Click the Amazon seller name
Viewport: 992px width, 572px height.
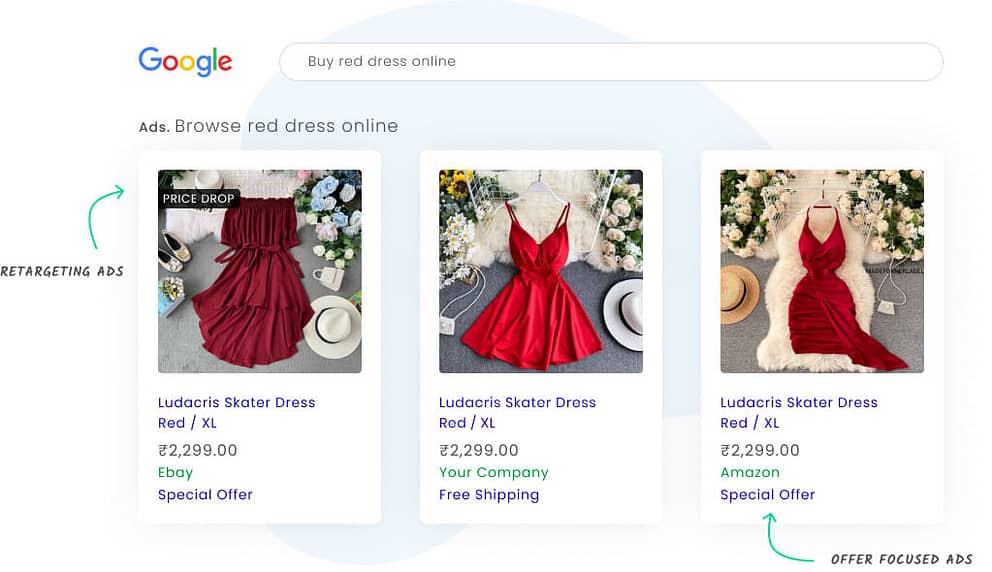(750, 473)
